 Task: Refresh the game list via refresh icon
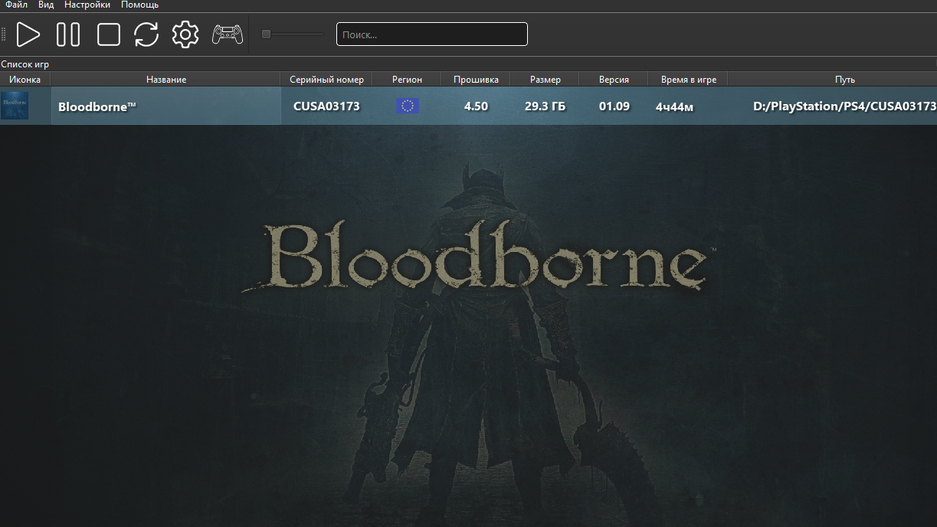click(x=146, y=34)
